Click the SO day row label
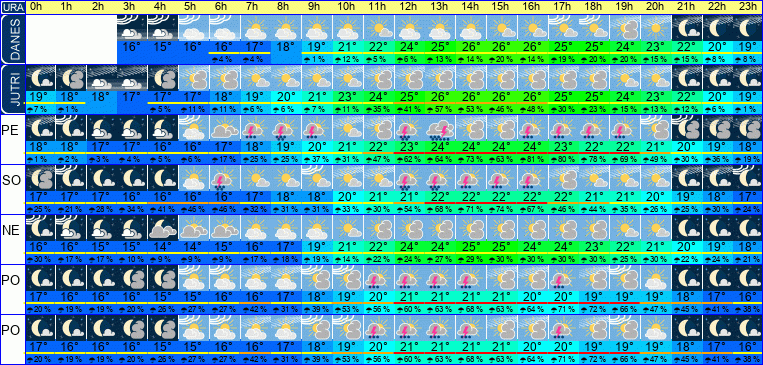Viewport: 763px width, 365px height. 11,181
